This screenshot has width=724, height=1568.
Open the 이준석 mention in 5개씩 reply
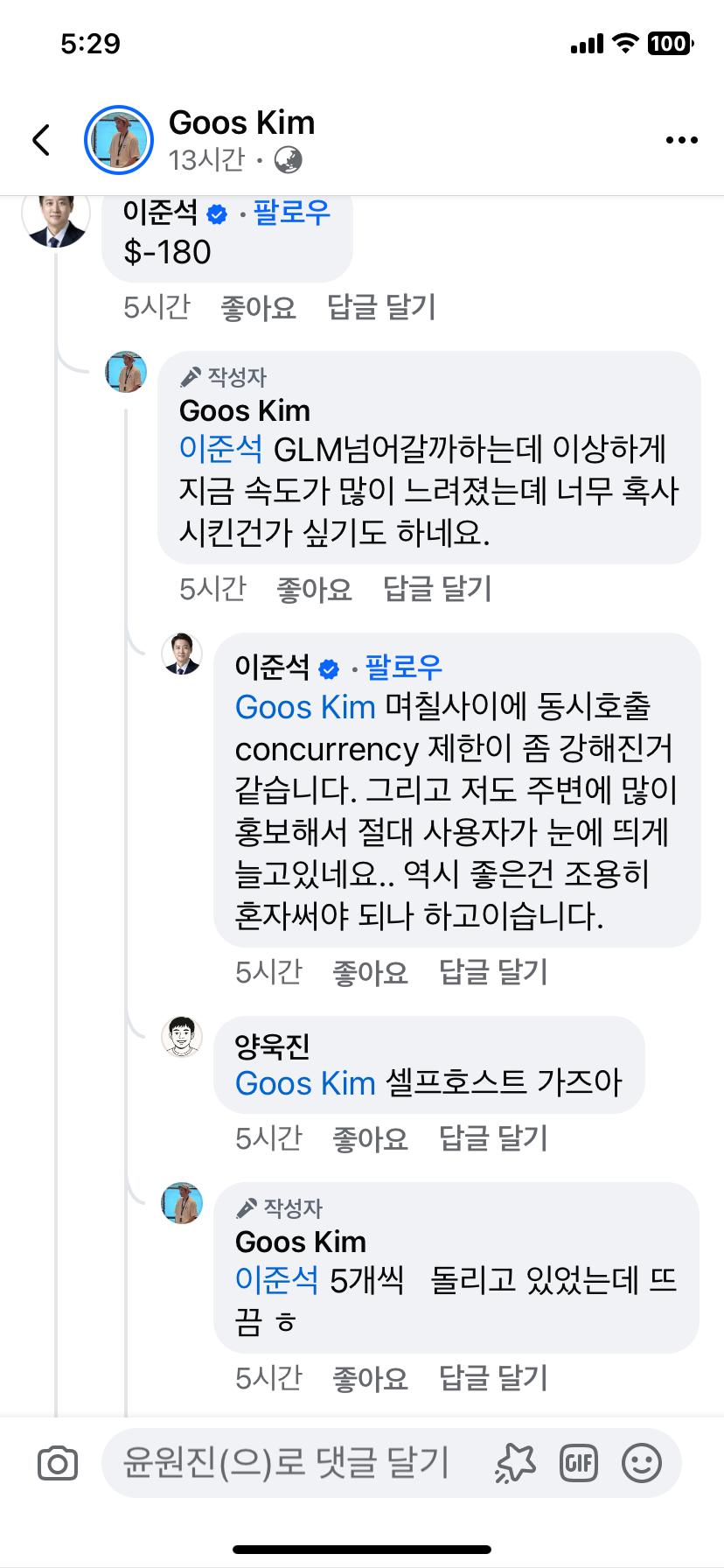click(x=276, y=1280)
